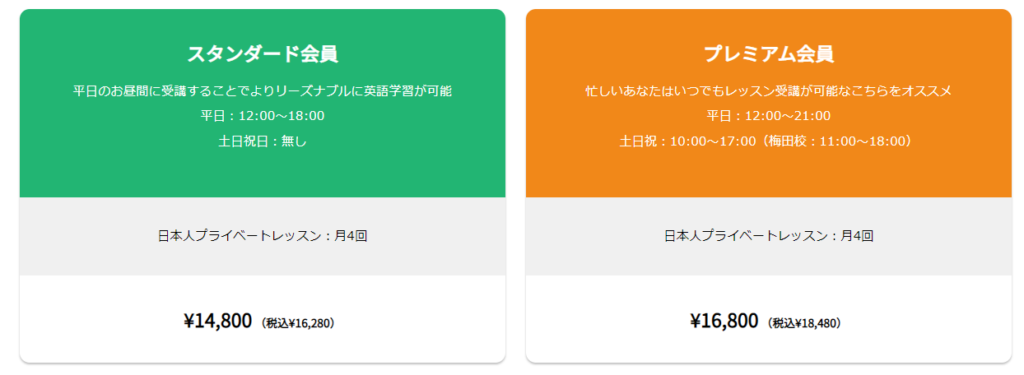The image size is (1024, 375).
Task: Click the ¥14,800 price
Action: click(217, 321)
